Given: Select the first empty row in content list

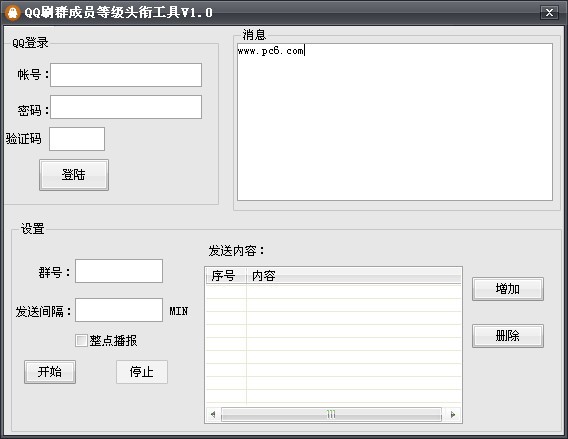Looking at the screenshot, I should pyautogui.click(x=333, y=292).
